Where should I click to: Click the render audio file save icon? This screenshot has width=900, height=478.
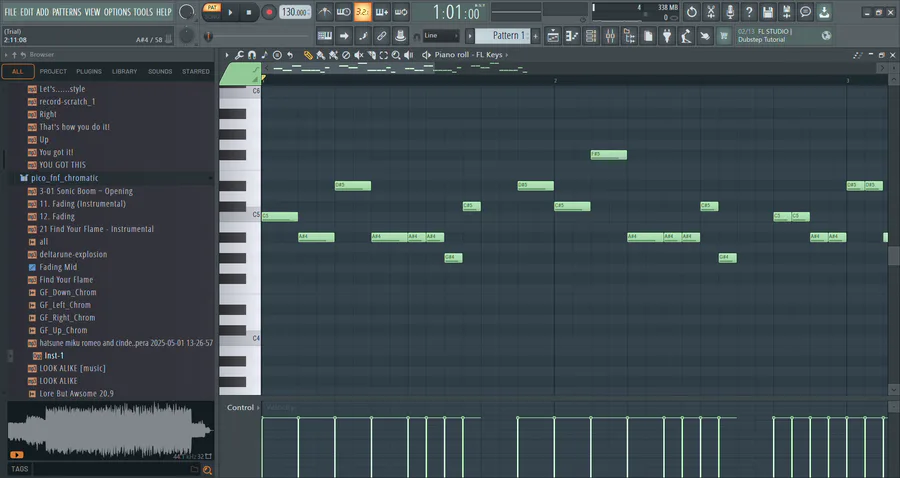(786, 11)
